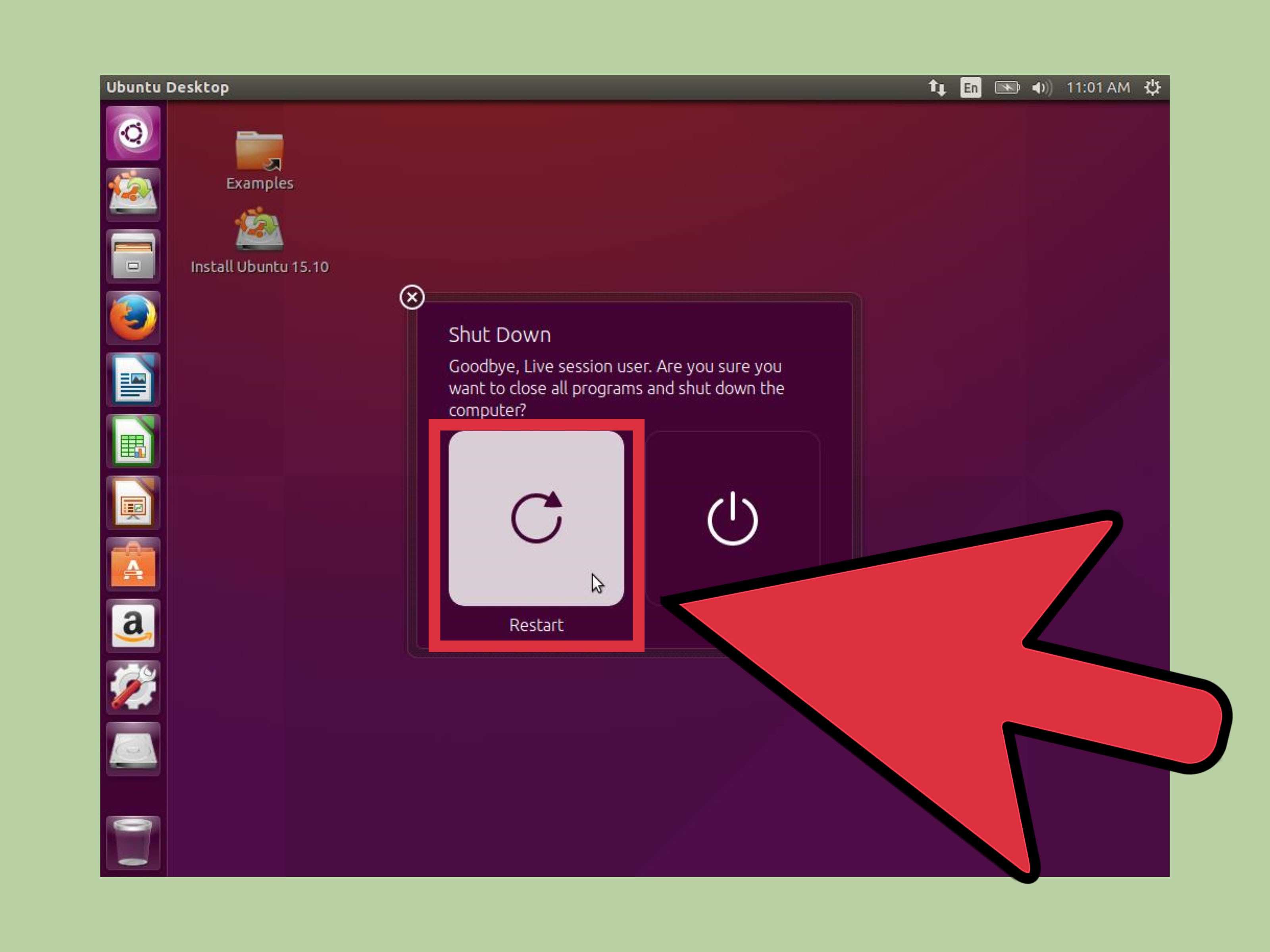Open the disk drive launcher icon
Image resolution: width=1270 pixels, height=952 pixels.
133,749
